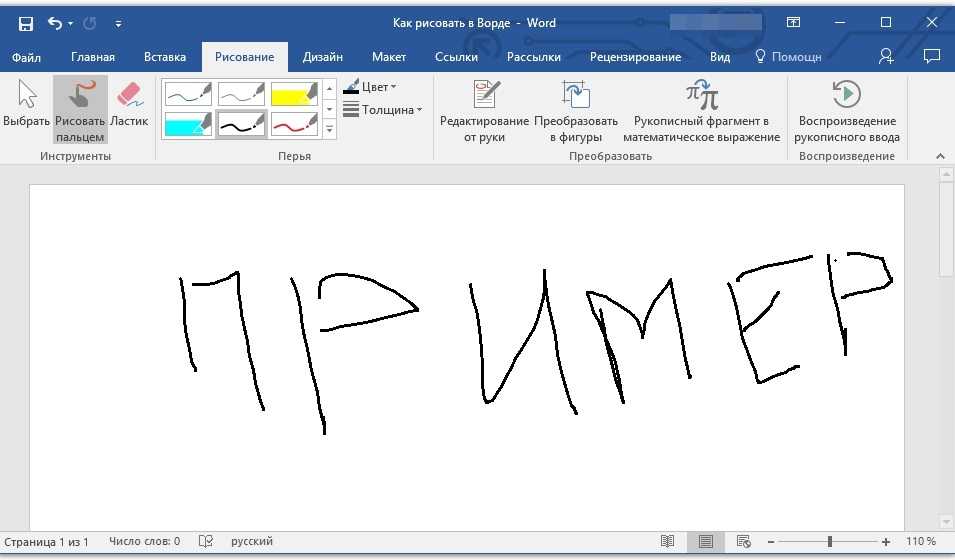Switch to the Вставка tab
Viewport: 955px width, 560px height.
(164, 57)
